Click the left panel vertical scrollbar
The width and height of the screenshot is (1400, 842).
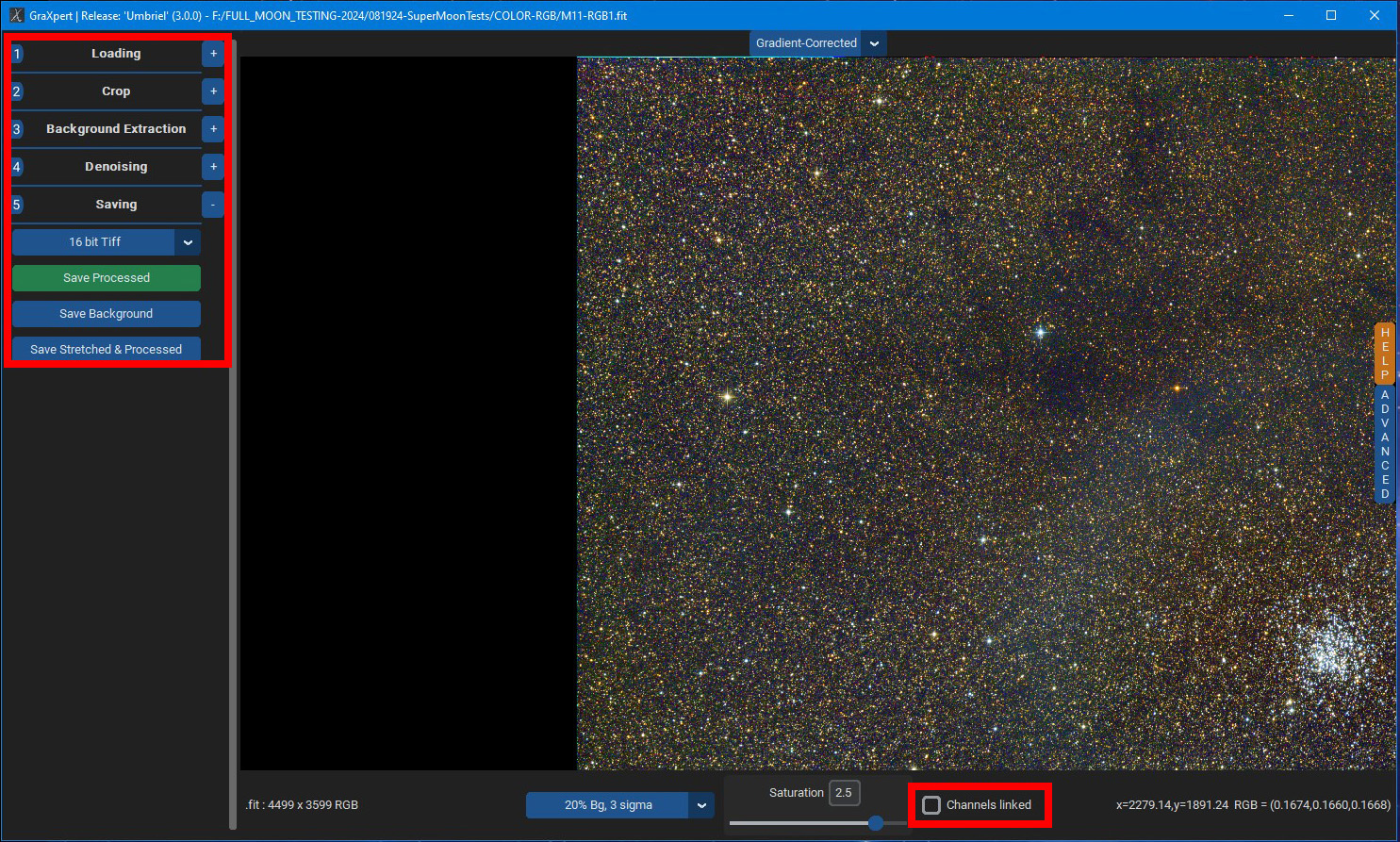233,434
